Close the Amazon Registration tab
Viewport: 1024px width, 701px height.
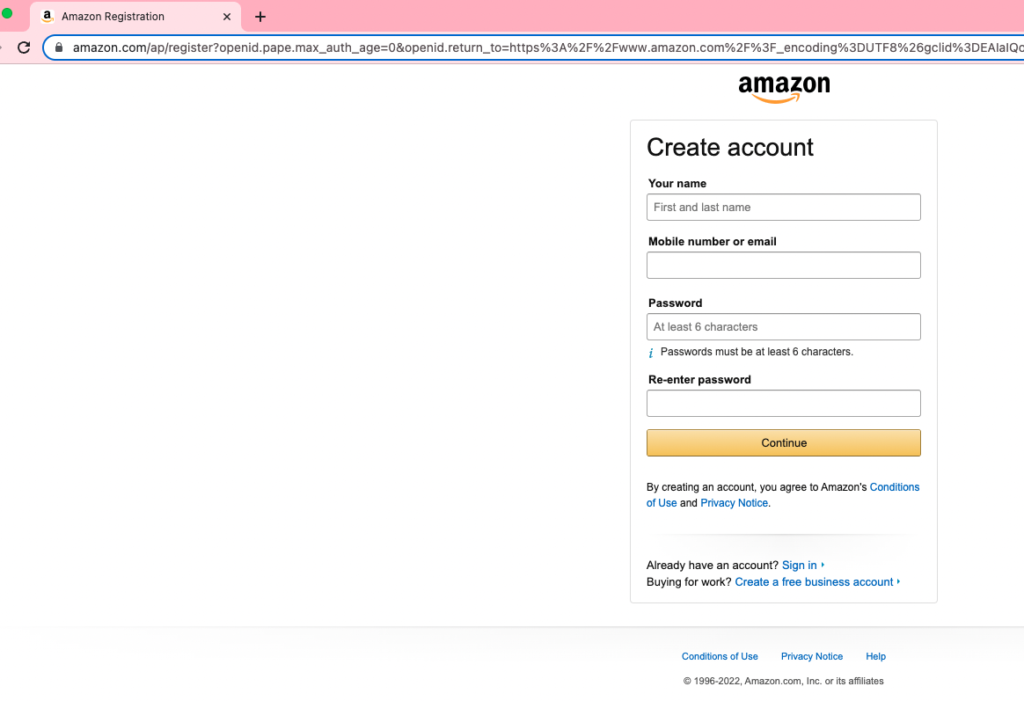pos(227,17)
